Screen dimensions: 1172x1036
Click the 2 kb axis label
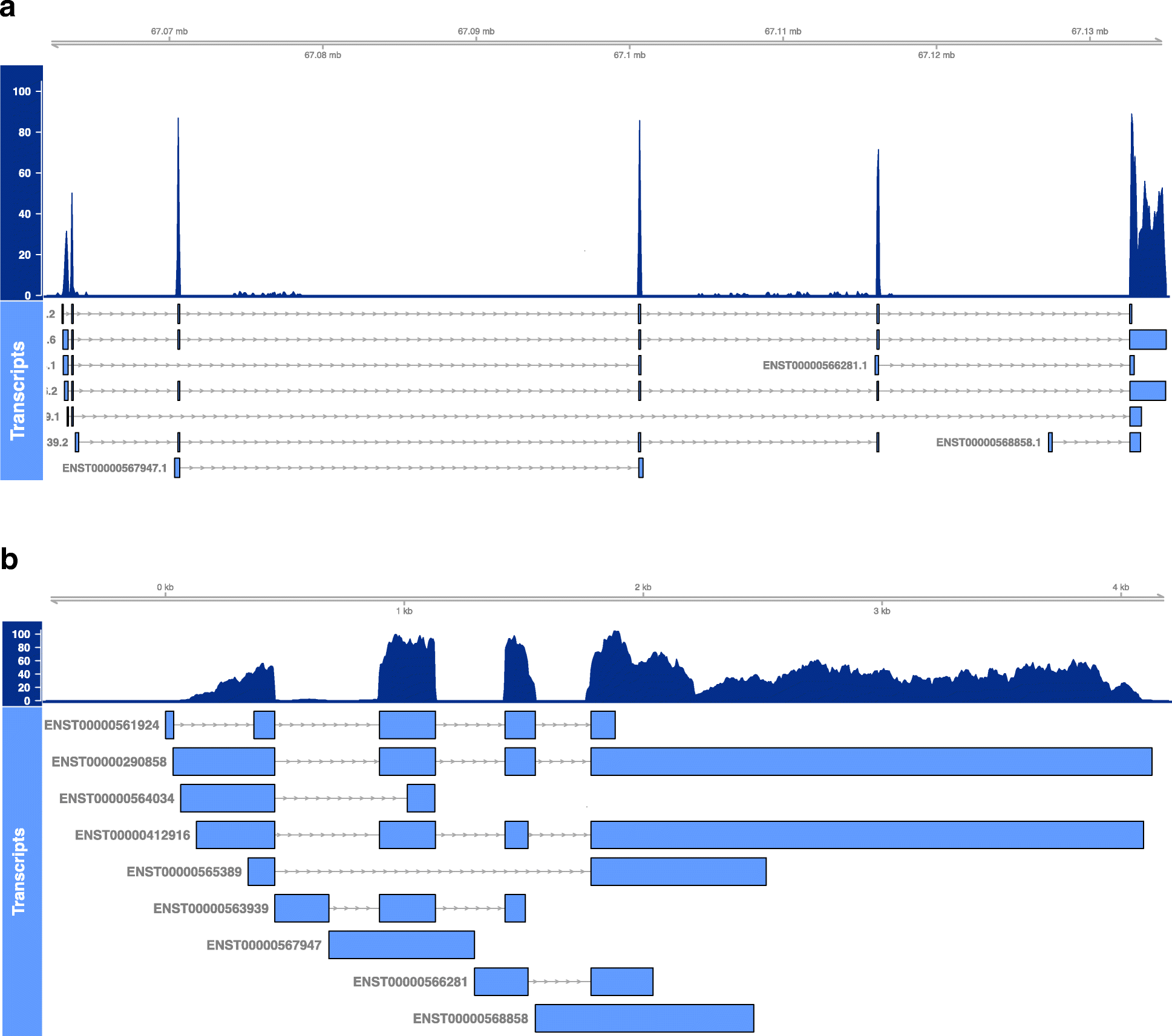pos(643,587)
